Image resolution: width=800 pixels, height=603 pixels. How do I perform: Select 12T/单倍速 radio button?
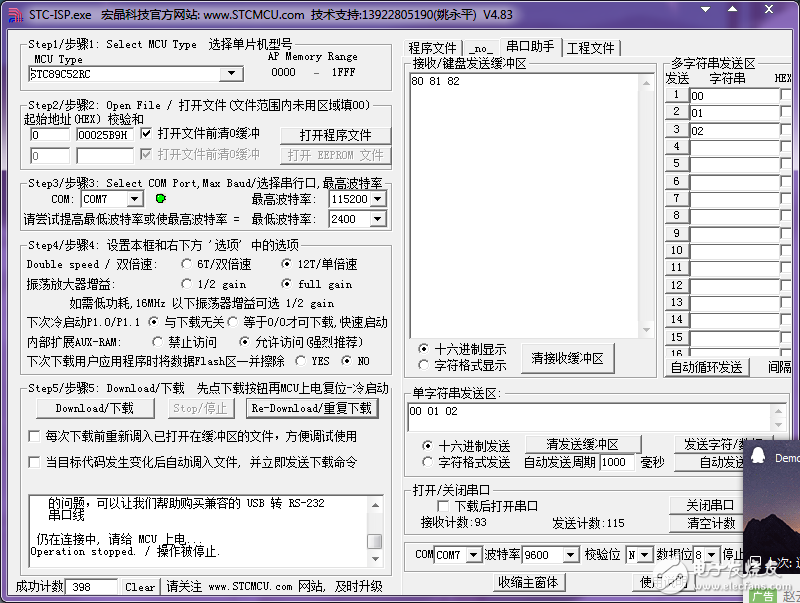tap(287, 264)
